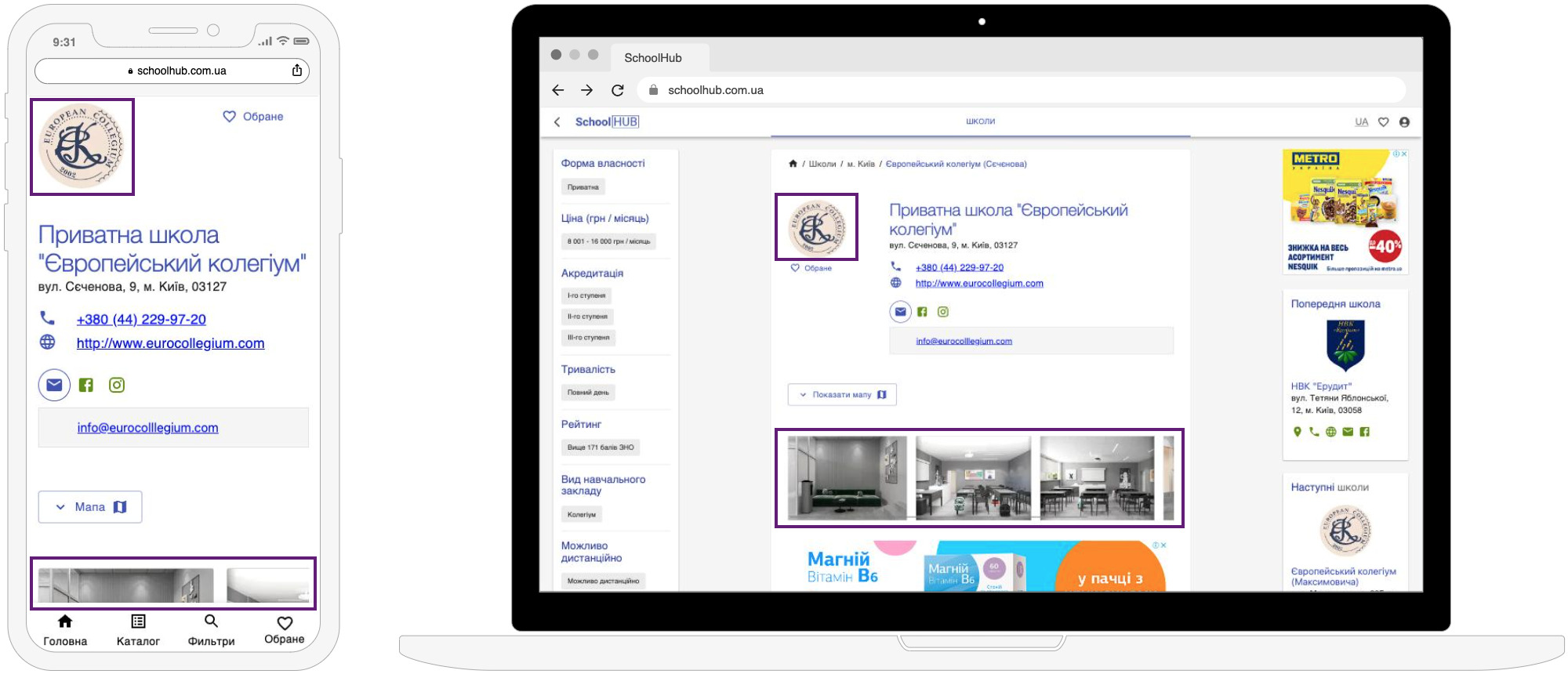The width and height of the screenshot is (1568, 674).
Task: Tap the Каталог tab in mobile nav
Action: [x=138, y=630]
